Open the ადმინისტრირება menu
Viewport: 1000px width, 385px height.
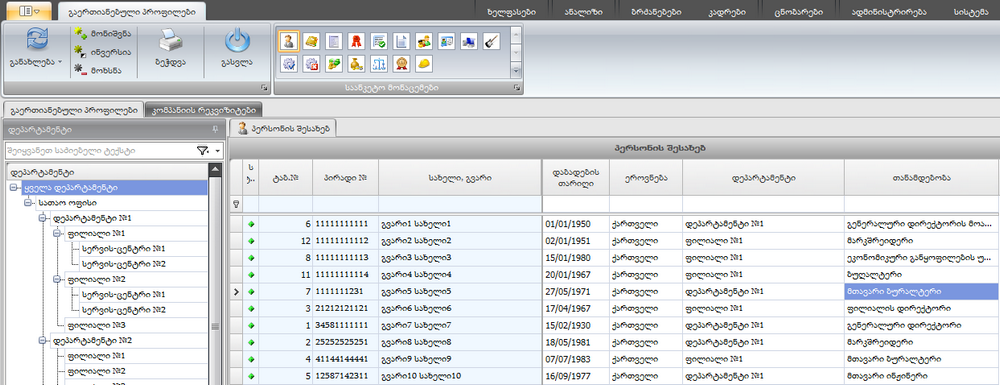click(x=888, y=13)
